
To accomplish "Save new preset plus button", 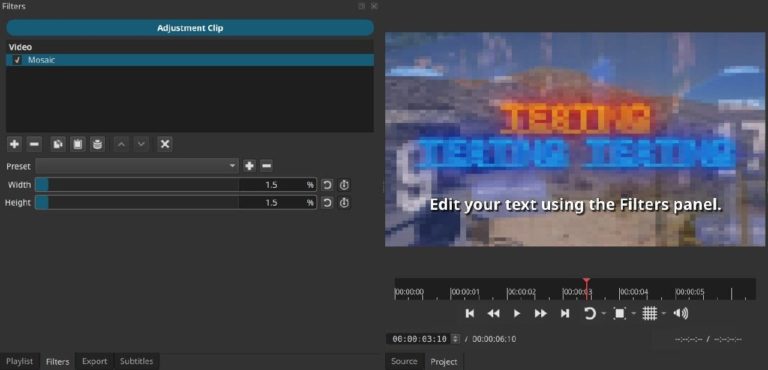I will (249, 166).
